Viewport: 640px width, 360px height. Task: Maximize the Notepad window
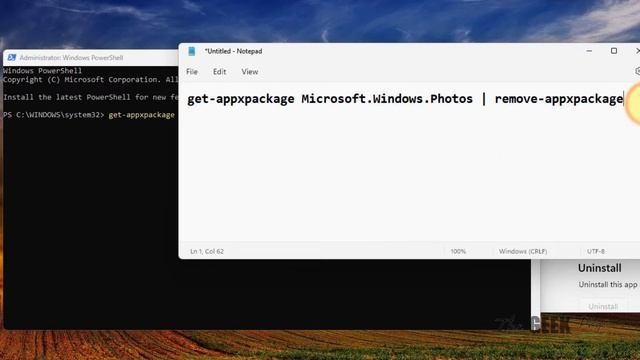click(613, 51)
